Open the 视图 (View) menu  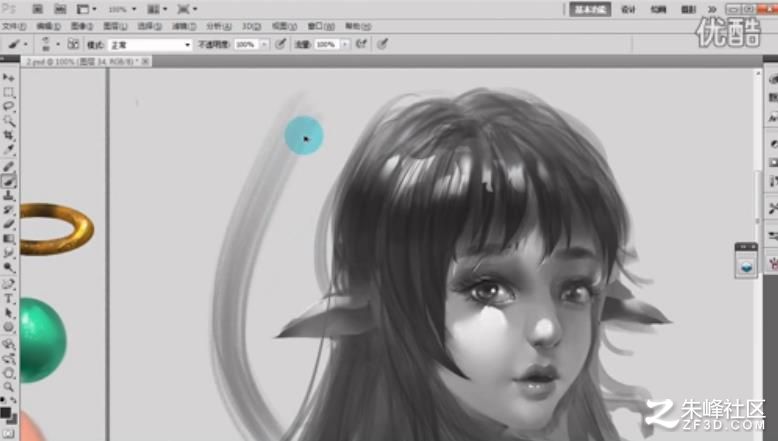click(284, 26)
